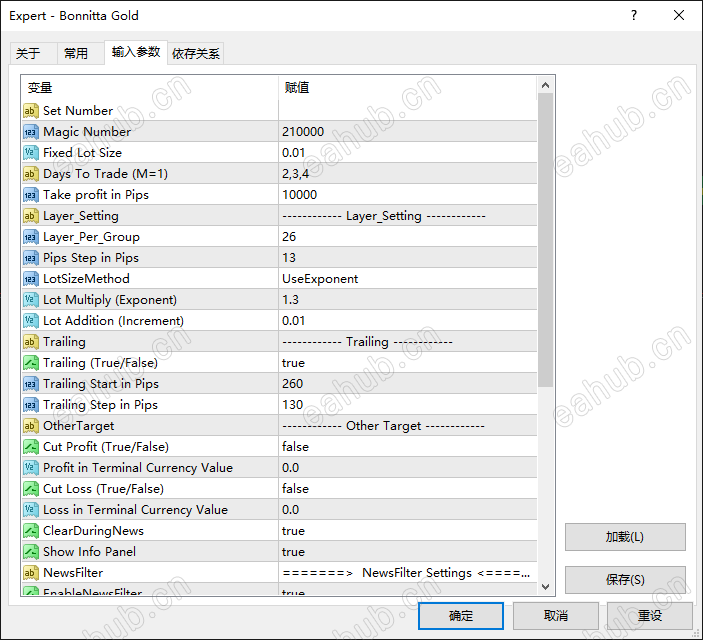Click the string icon beside Days To Trade
Screen dimensions: 703x640
pyautogui.click(x=30, y=174)
